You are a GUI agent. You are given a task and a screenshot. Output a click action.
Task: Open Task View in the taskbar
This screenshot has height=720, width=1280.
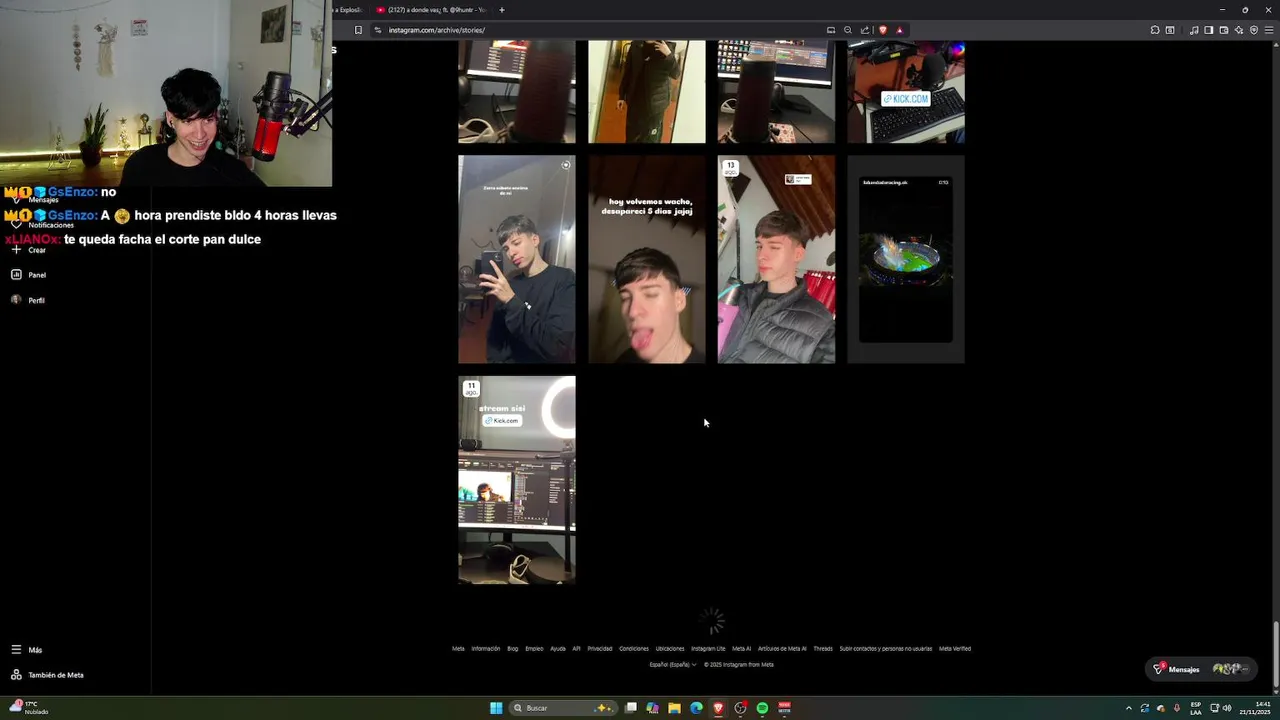pos(631,708)
